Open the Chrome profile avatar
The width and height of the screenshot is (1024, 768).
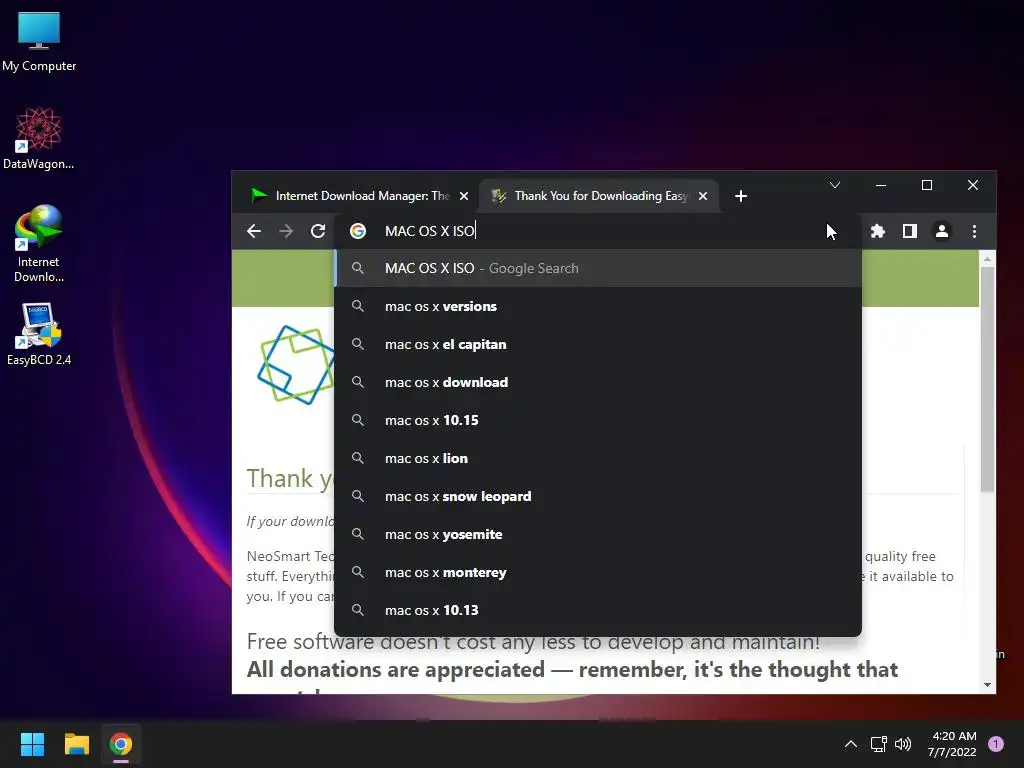click(942, 231)
